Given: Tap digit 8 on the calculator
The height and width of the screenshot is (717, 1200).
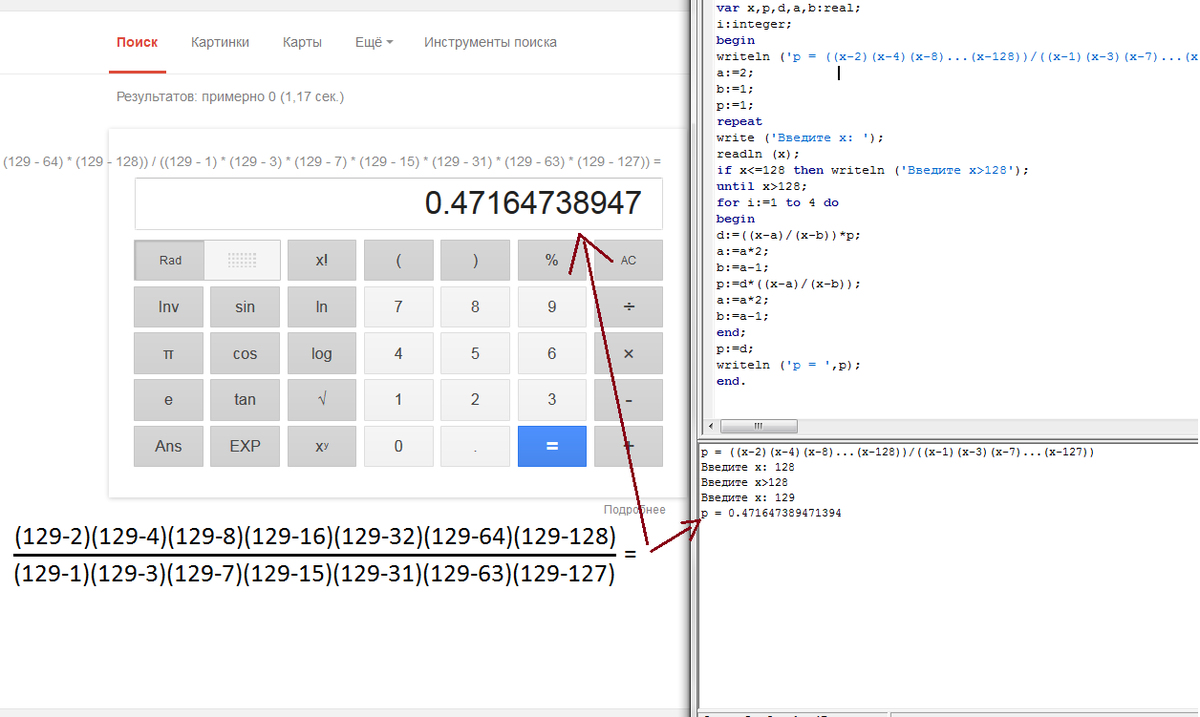Looking at the screenshot, I should [x=475, y=307].
